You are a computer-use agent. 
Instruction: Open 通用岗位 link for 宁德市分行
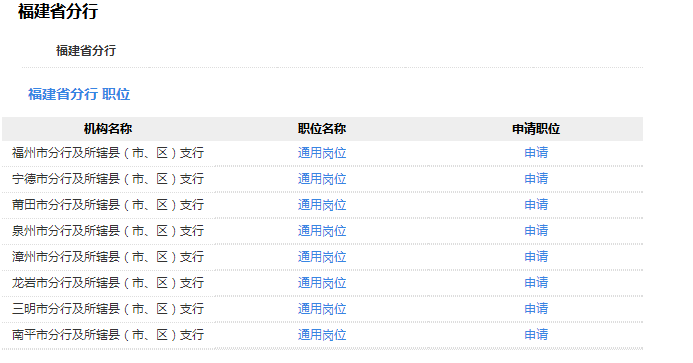coord(322,179)
